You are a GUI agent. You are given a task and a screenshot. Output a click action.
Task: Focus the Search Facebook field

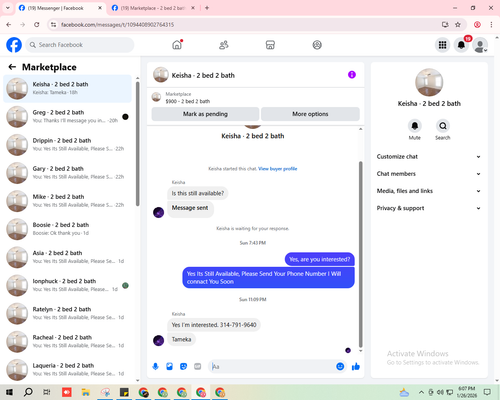[80, 45]
